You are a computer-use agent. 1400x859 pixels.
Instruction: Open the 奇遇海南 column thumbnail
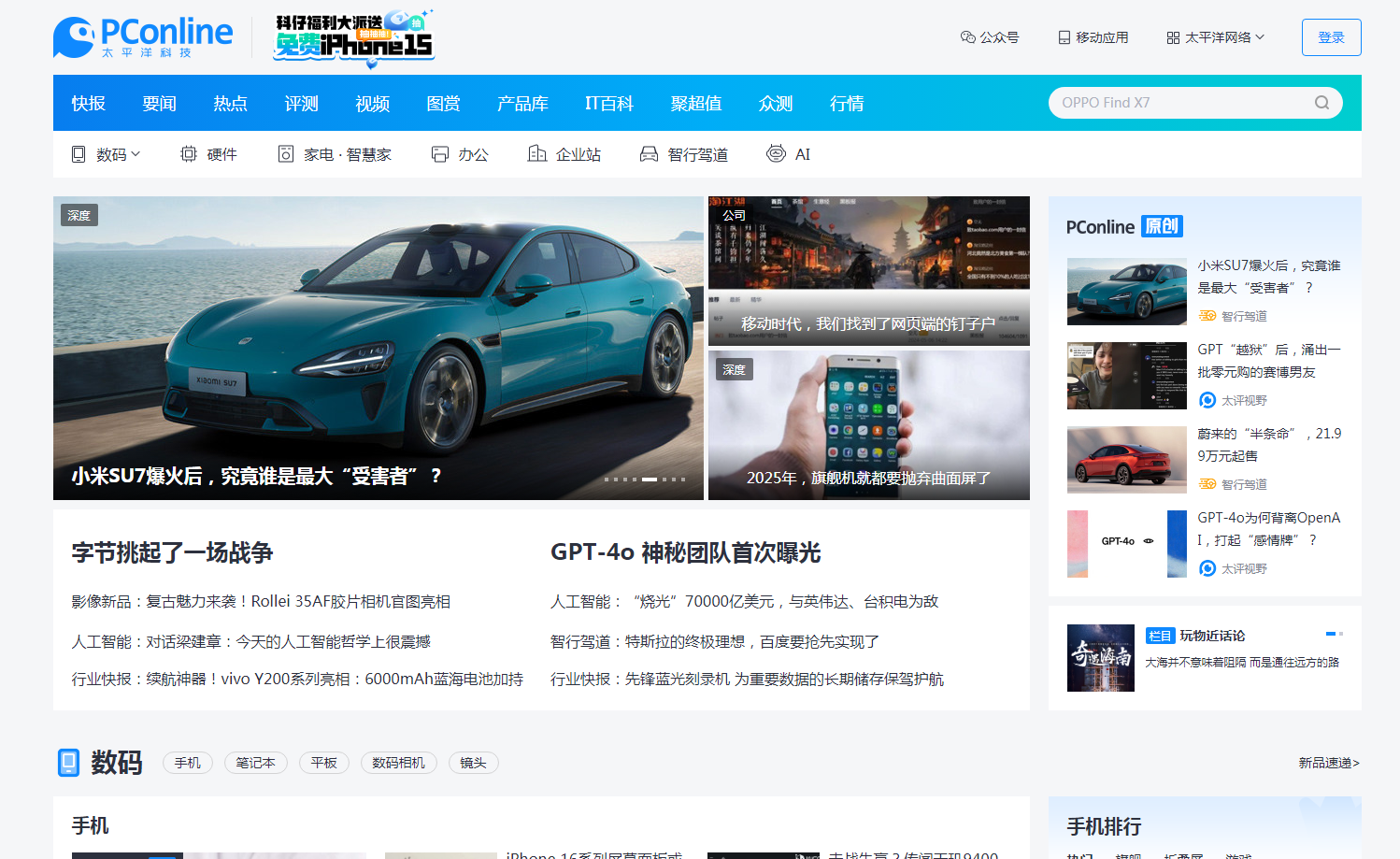(1101, 658)
